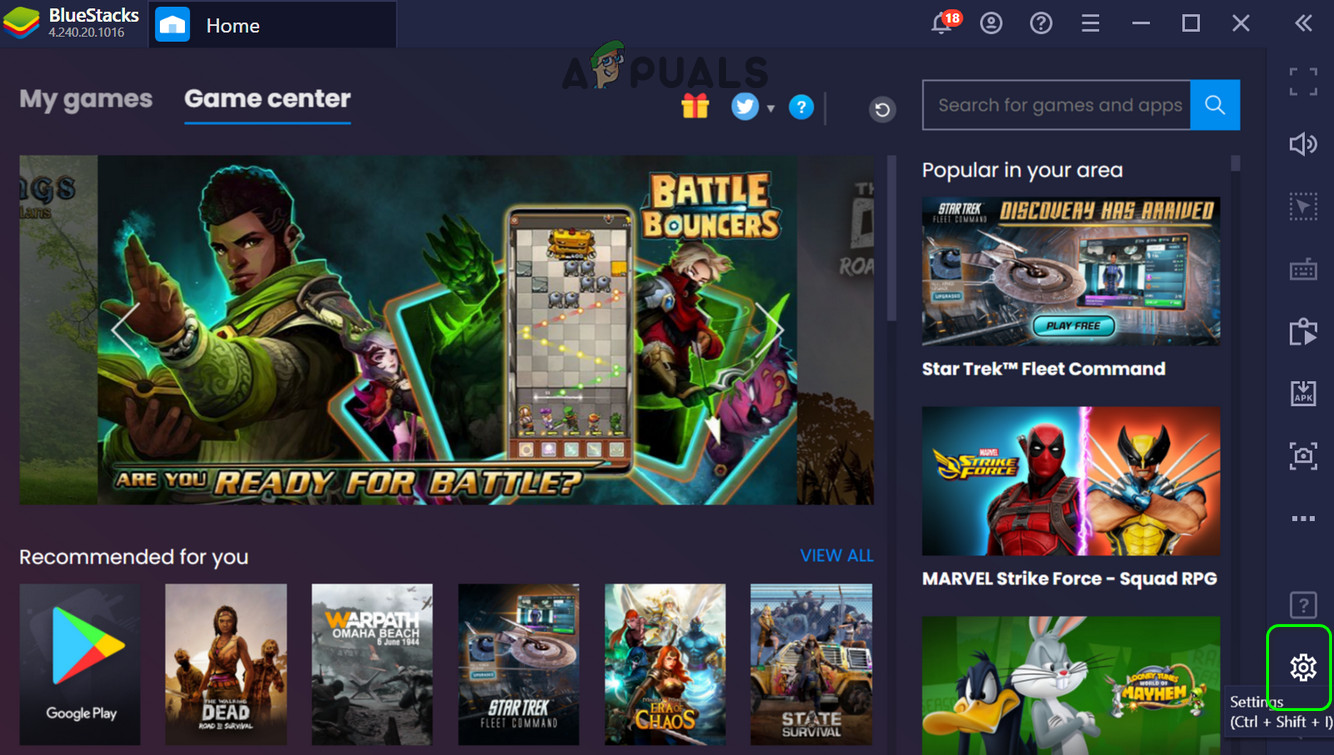Click the gift box icon
The height and width of the screenshot is (755, 1334).
coord(695,105)
